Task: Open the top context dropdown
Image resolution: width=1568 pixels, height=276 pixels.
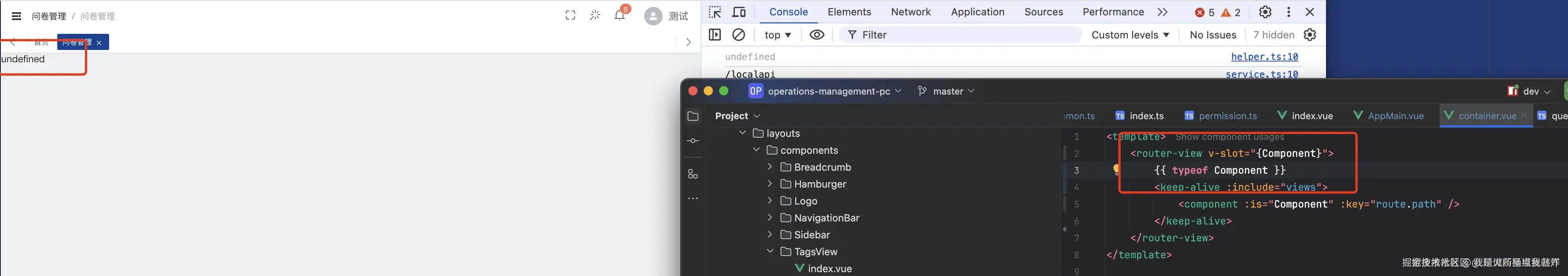Action: tap(778, 35)
